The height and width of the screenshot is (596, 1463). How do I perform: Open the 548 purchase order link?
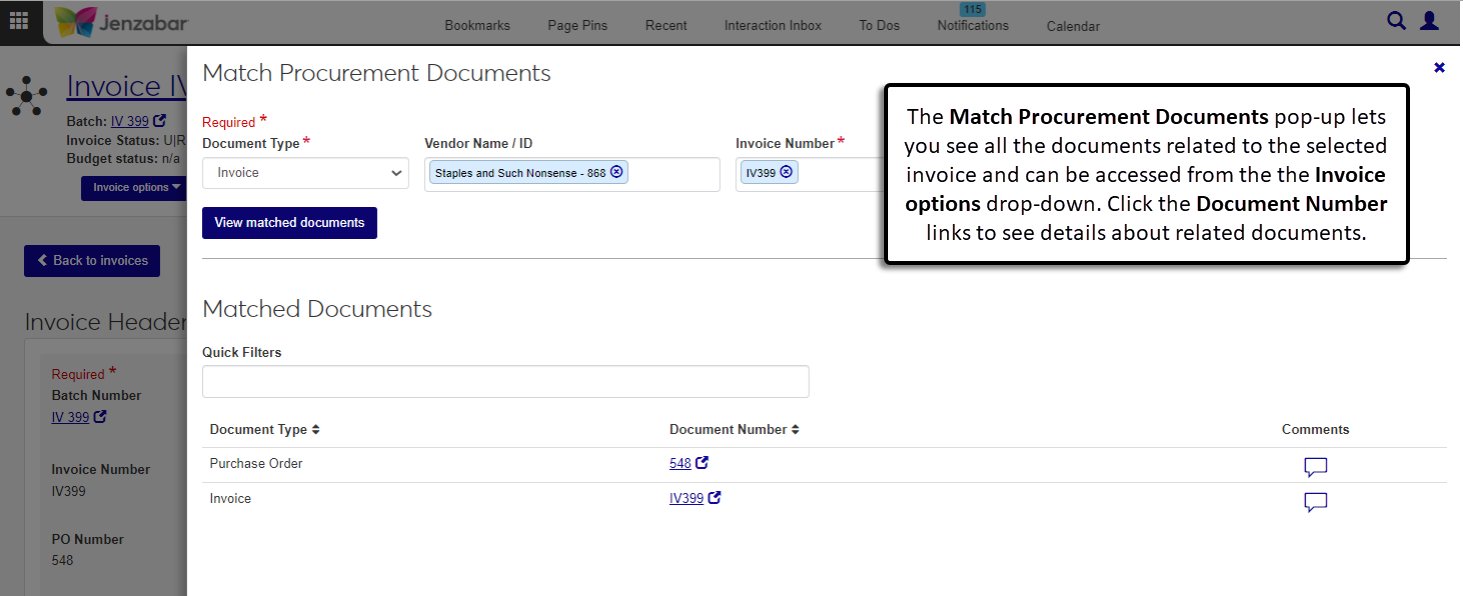tap(680, 464)
